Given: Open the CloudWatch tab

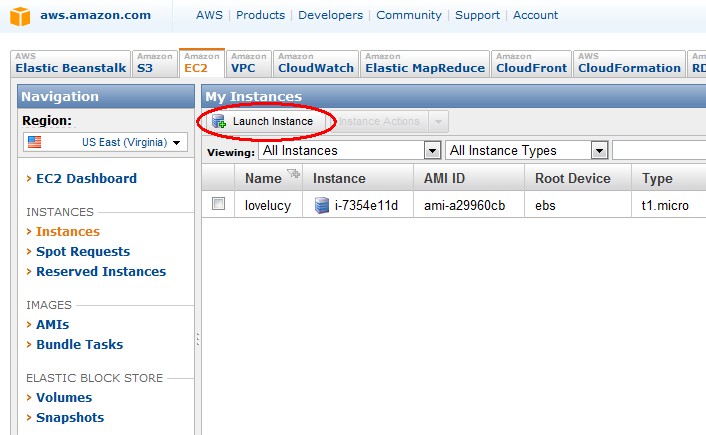Looking at the screenshot, I should pos(316,63).
